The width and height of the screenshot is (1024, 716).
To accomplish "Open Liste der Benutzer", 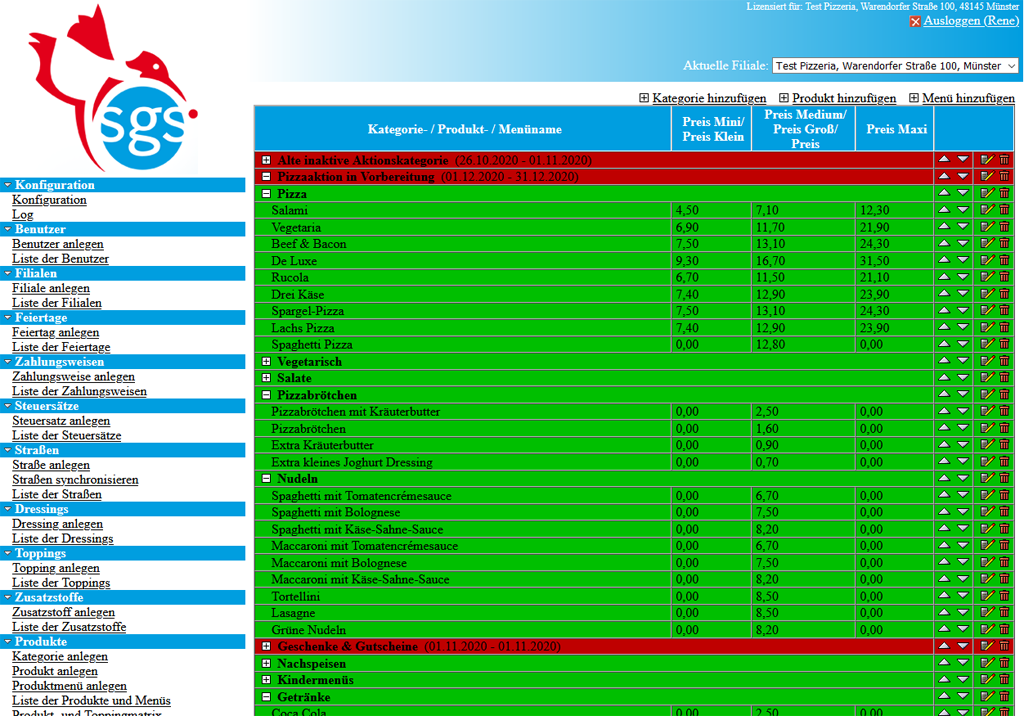I will point(60,259).
